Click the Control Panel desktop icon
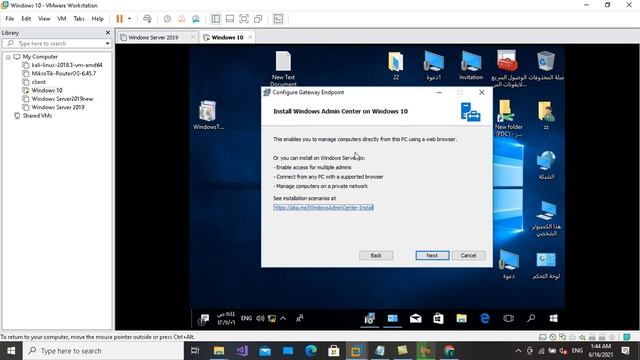This screenshot has height=360, width=640. pyautogui.click(x=546, y=266)
